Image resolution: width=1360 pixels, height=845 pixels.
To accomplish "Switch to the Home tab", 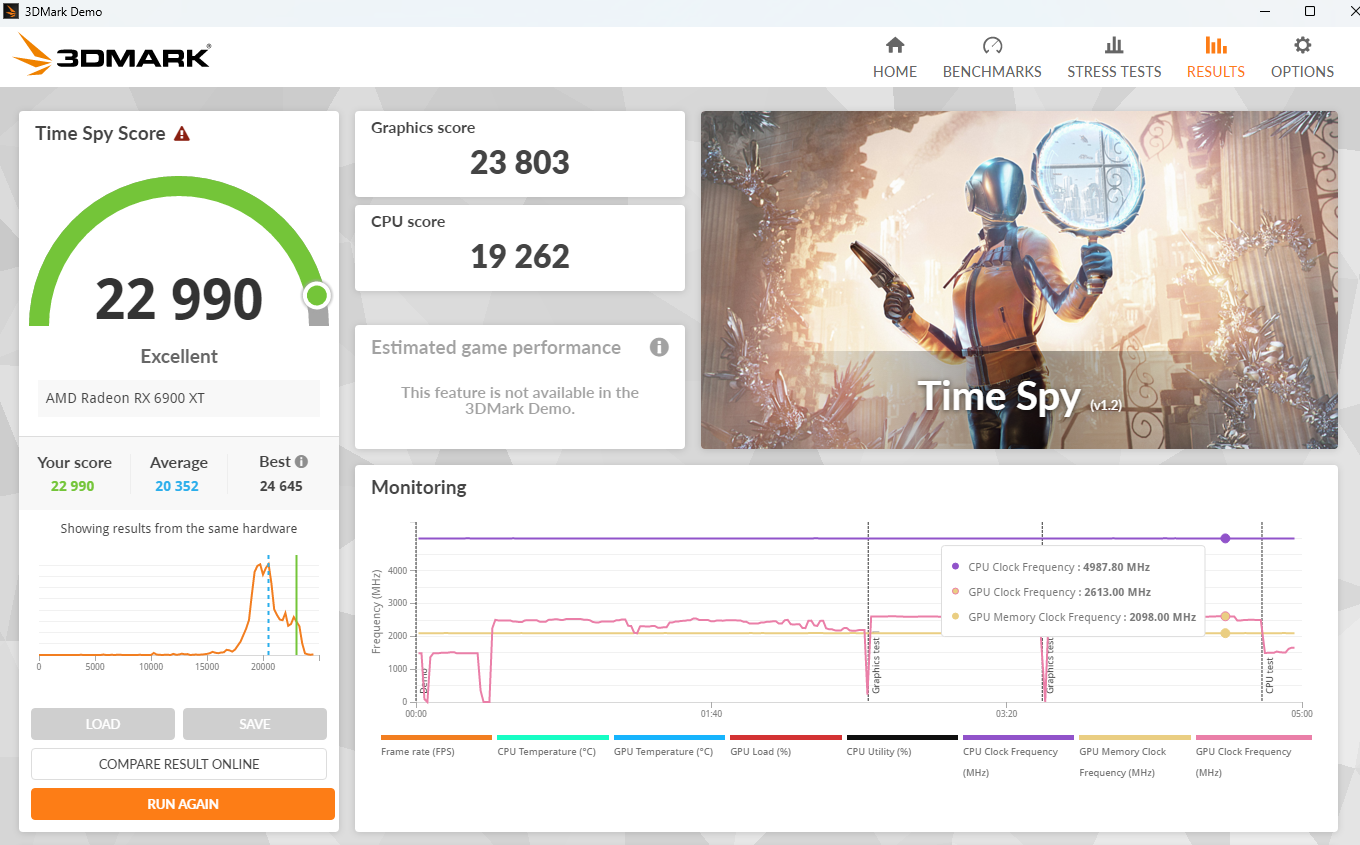I will [895, 45].
